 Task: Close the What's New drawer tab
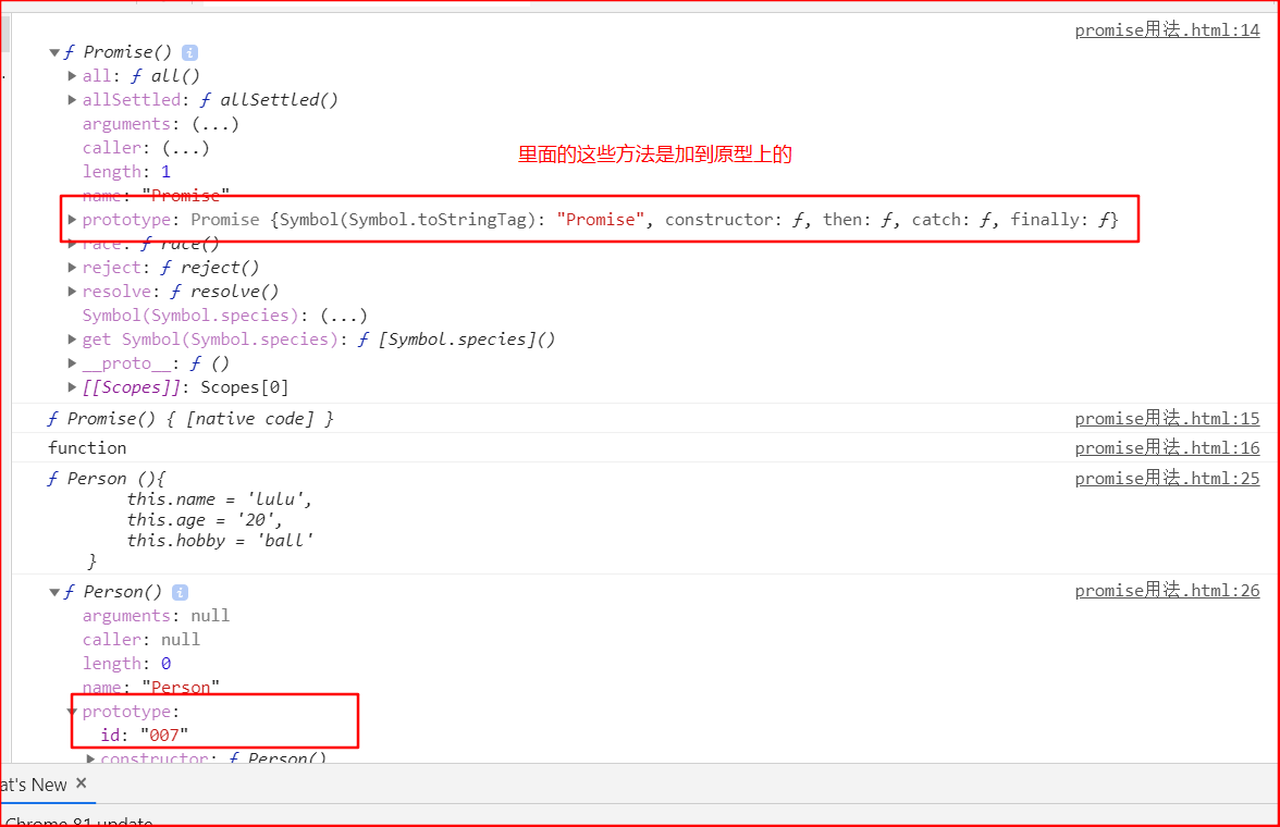tap(81, 784)
